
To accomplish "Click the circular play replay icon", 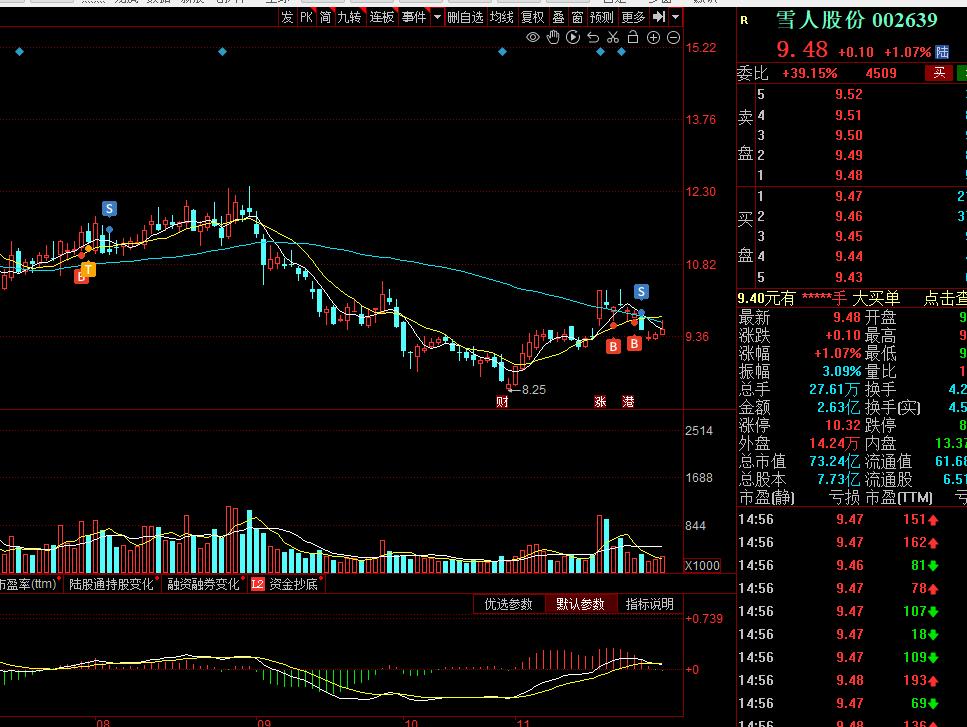I will click(573, 38).
